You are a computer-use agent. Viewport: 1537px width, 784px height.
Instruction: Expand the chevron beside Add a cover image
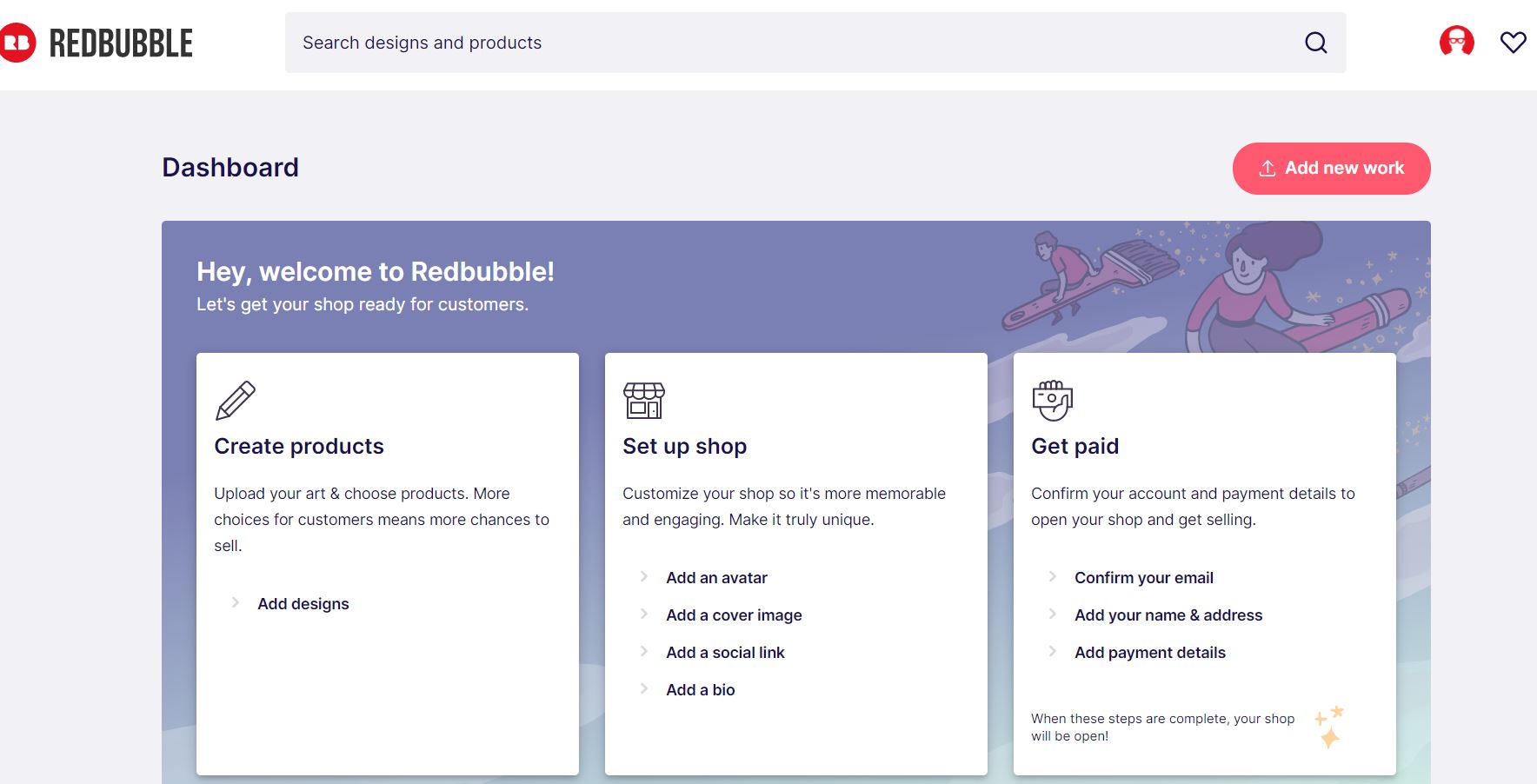click(643, 614)
